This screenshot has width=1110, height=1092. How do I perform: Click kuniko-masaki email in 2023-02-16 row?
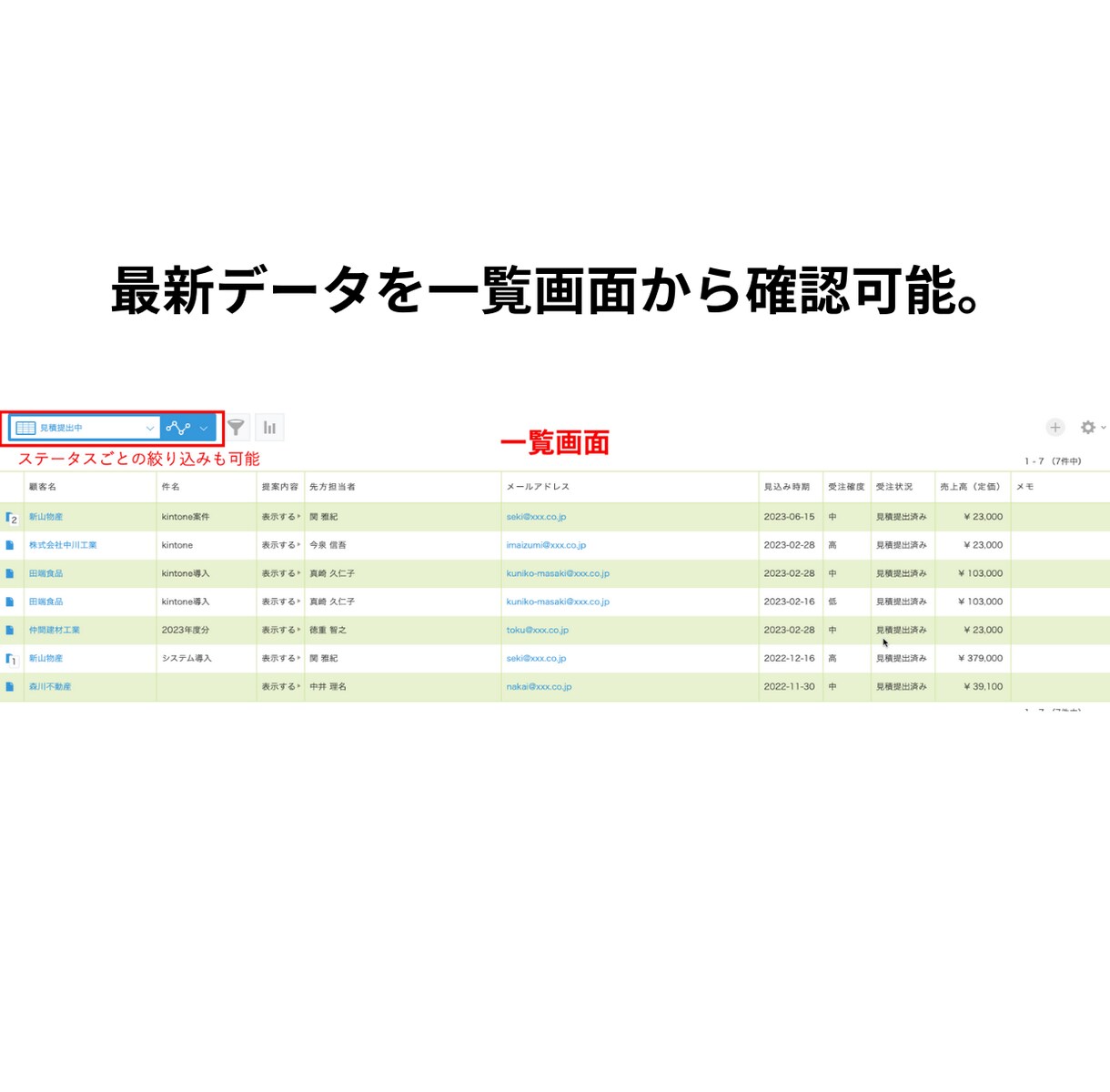click(558, 602)
